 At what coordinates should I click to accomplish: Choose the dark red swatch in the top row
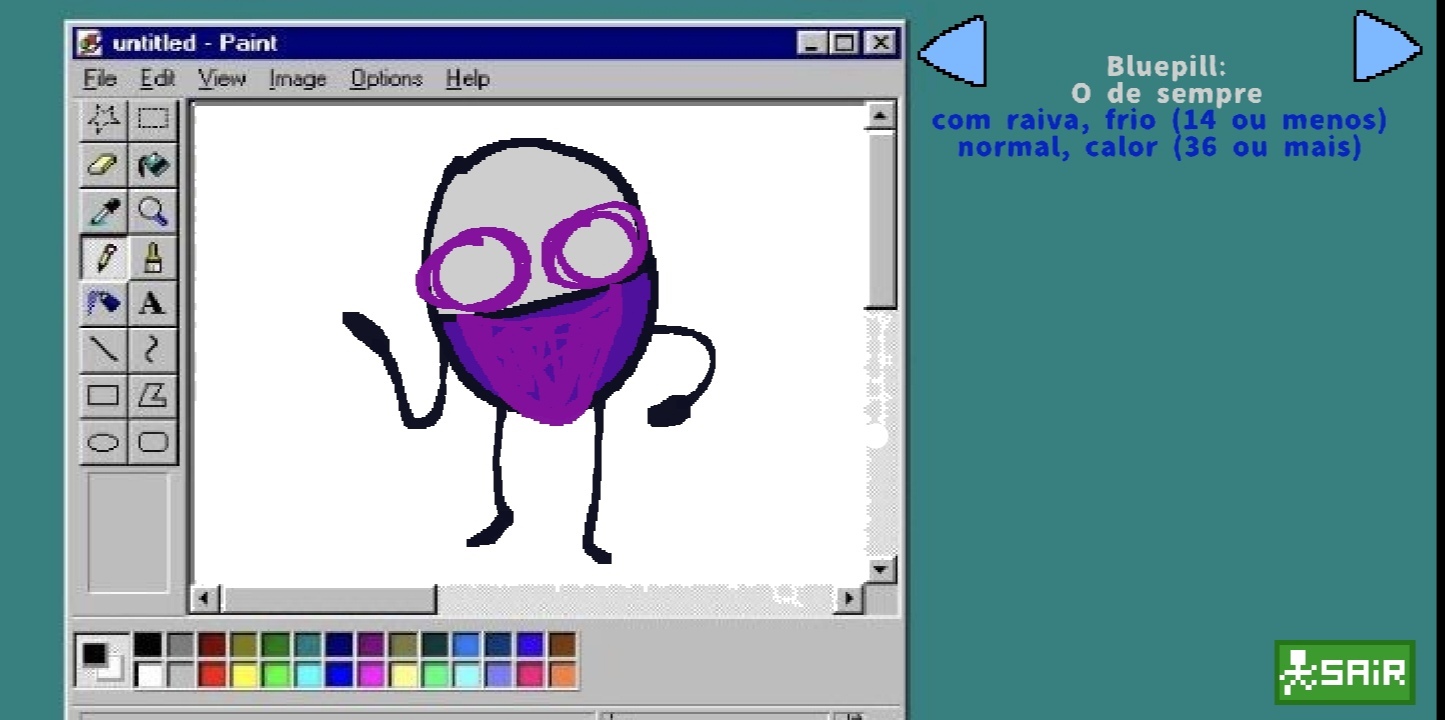click(x=211, y=645)
